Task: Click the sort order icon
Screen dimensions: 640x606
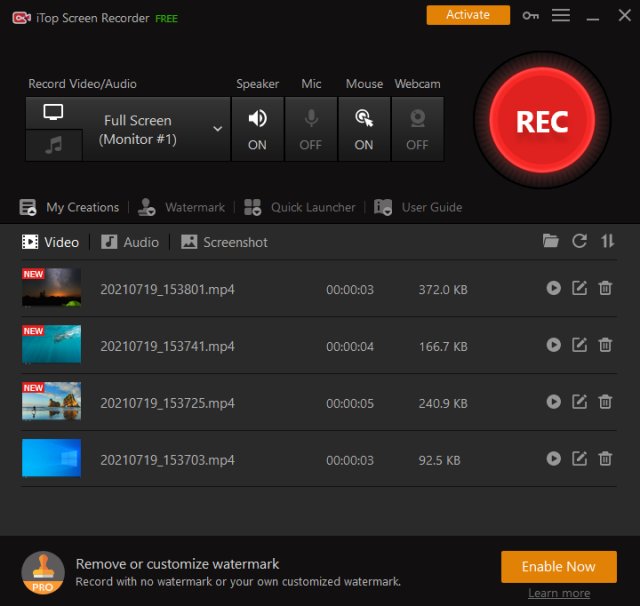Action: coord(607,241)
